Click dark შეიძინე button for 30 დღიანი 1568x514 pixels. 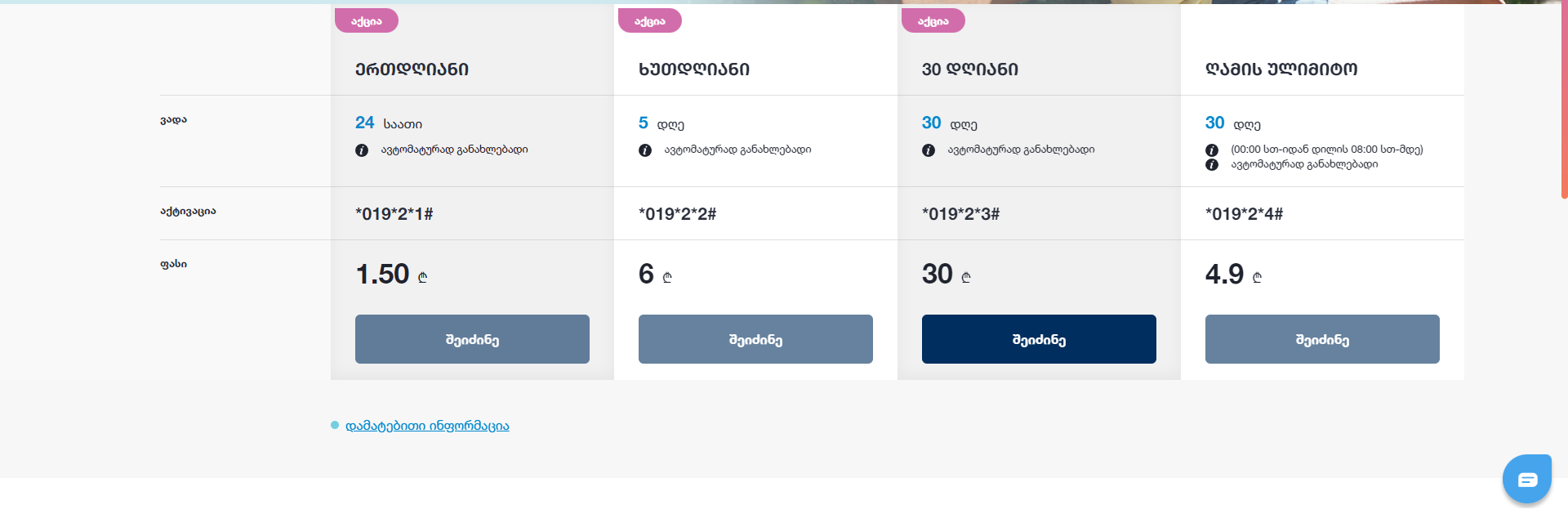pos(1039,339)
